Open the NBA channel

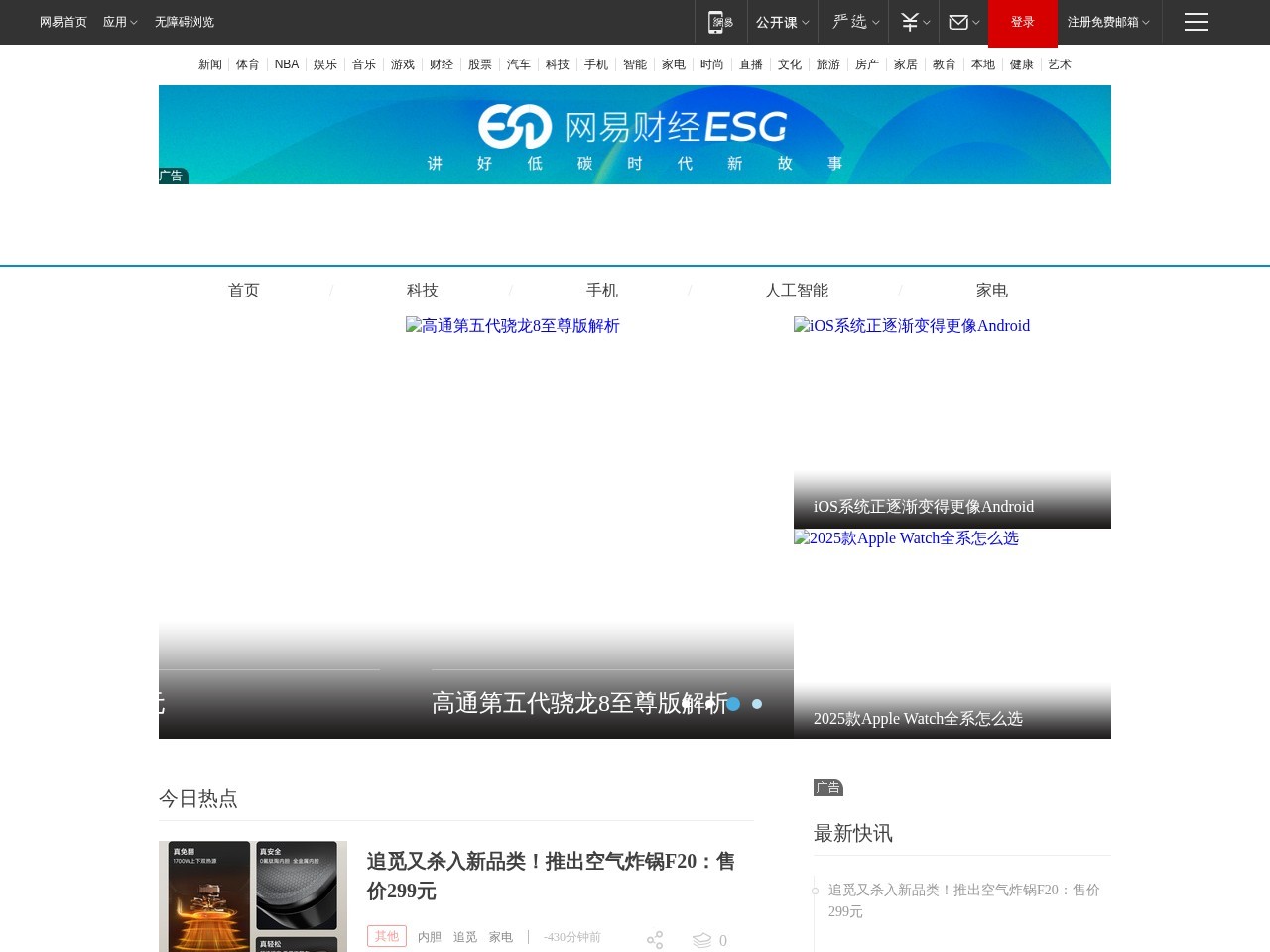(287, 64)
